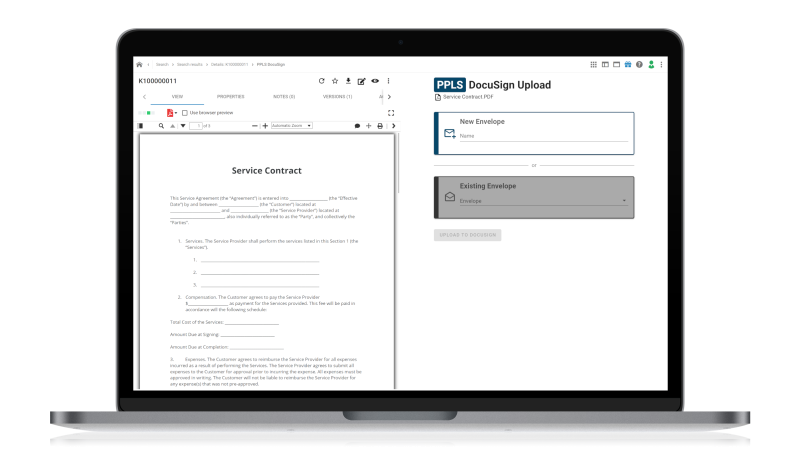Open find in document magnifier
Viewport: 800px width, 460px height.
[x=161, y=126]
